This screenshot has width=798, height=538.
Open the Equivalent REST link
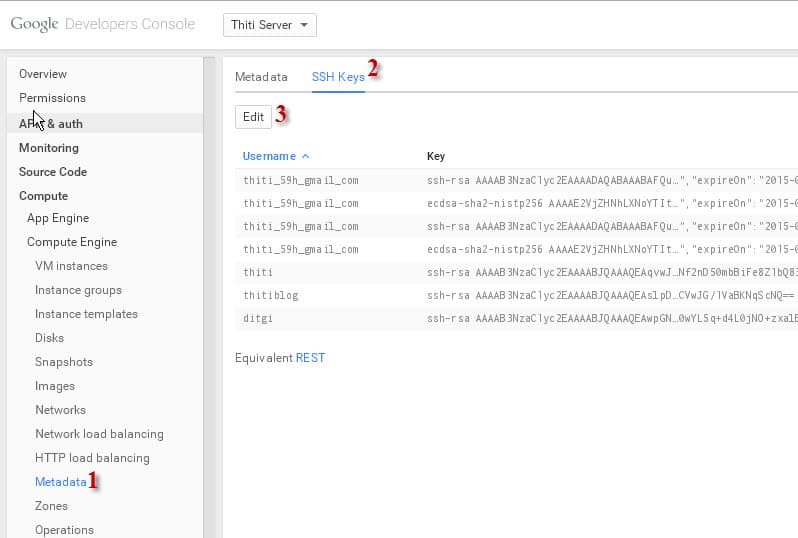point(310,357)
